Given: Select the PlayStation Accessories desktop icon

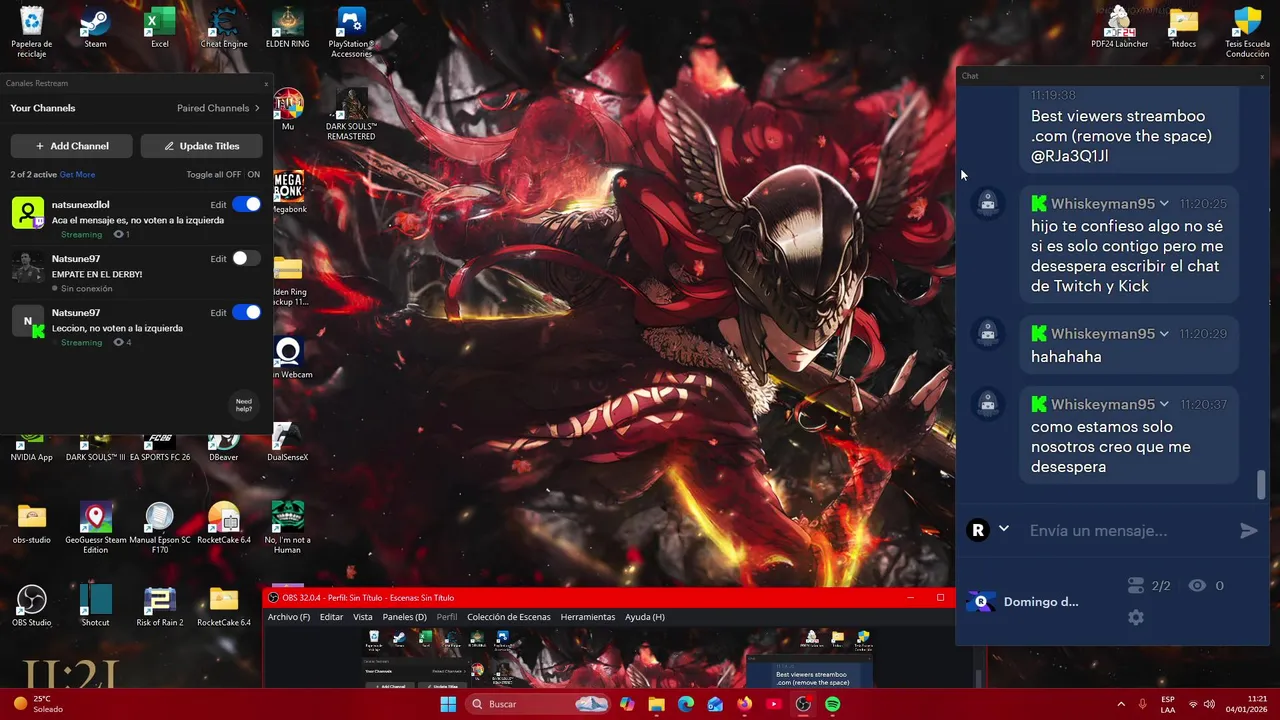Looking at the screenshot, I should 351,32.
